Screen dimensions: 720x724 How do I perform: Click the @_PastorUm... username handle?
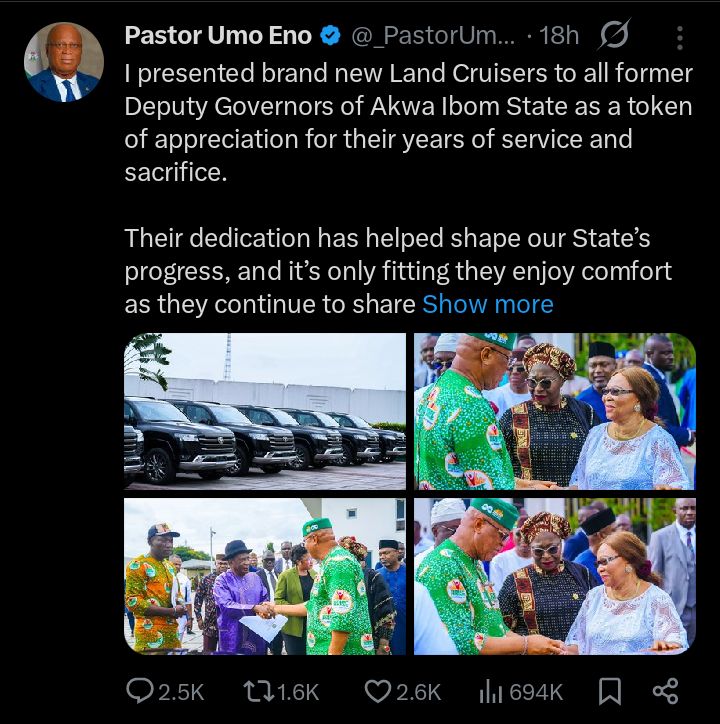[432, 36]
